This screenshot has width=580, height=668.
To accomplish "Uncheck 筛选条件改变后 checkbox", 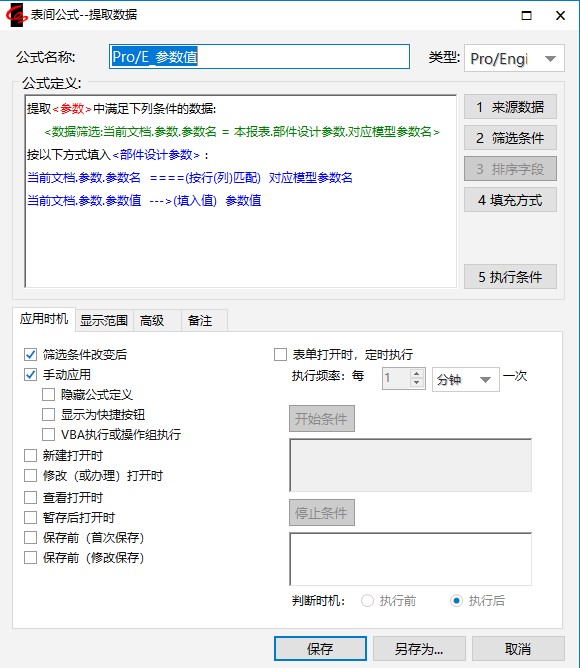I will (x=30, y=354).
